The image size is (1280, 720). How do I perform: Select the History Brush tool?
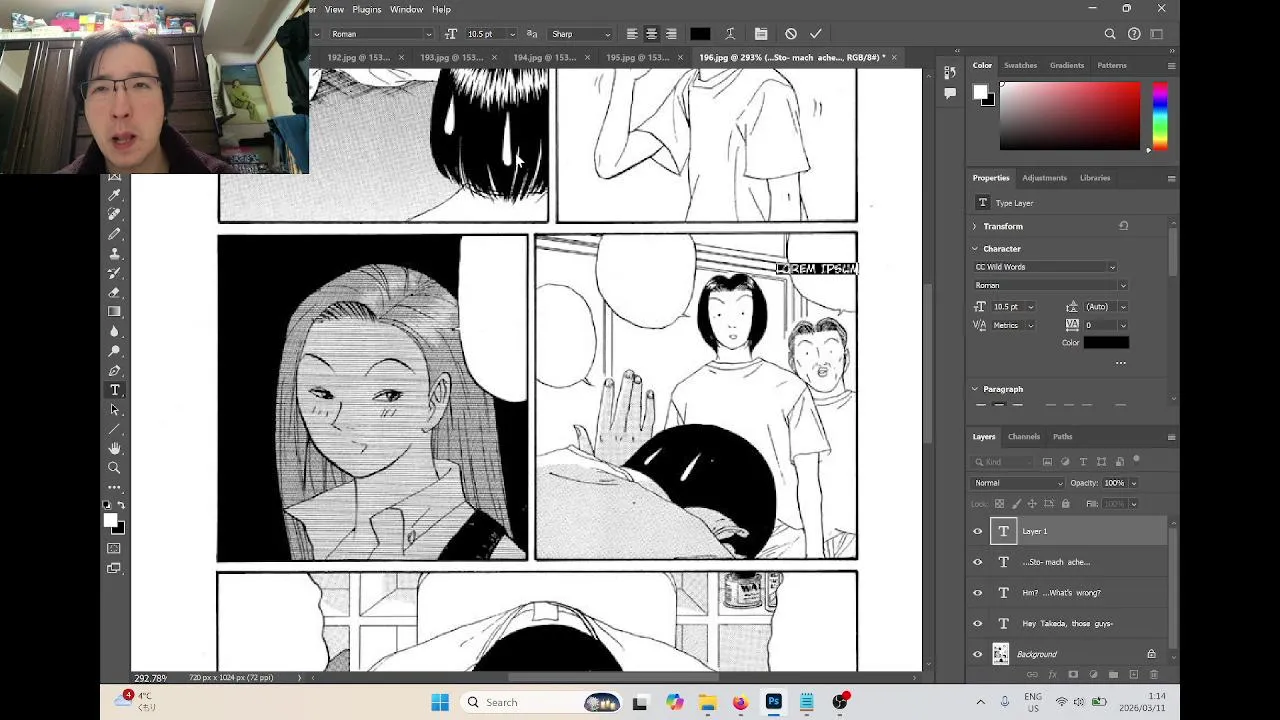[115, 273]
